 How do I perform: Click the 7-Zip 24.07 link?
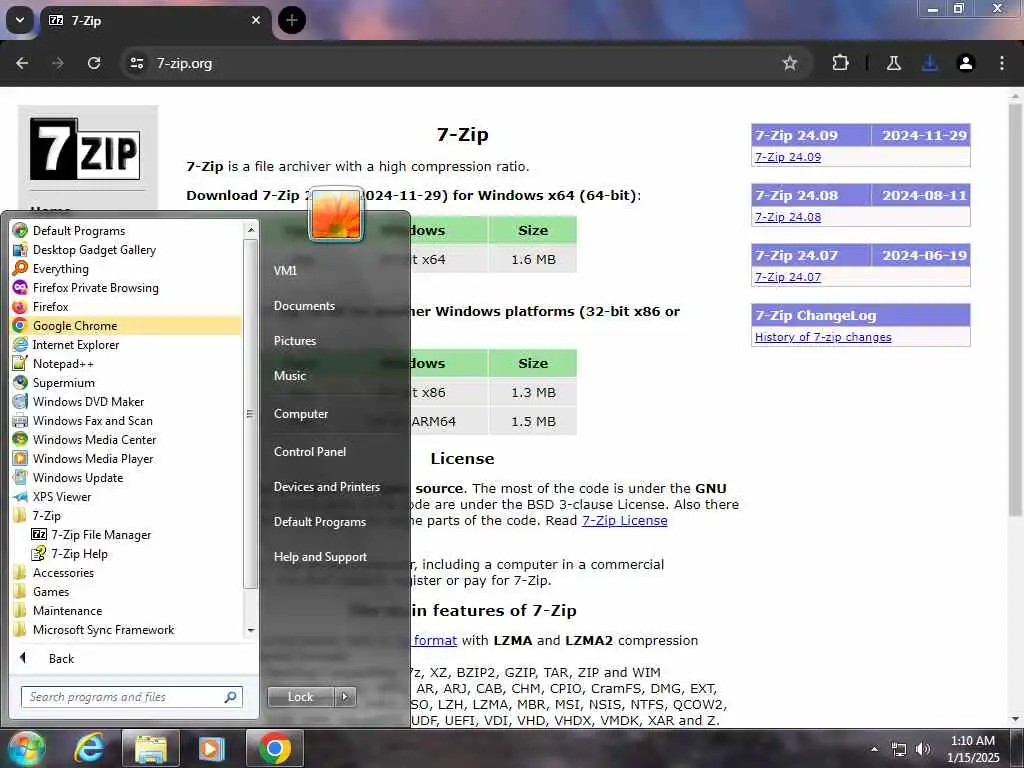788,278
